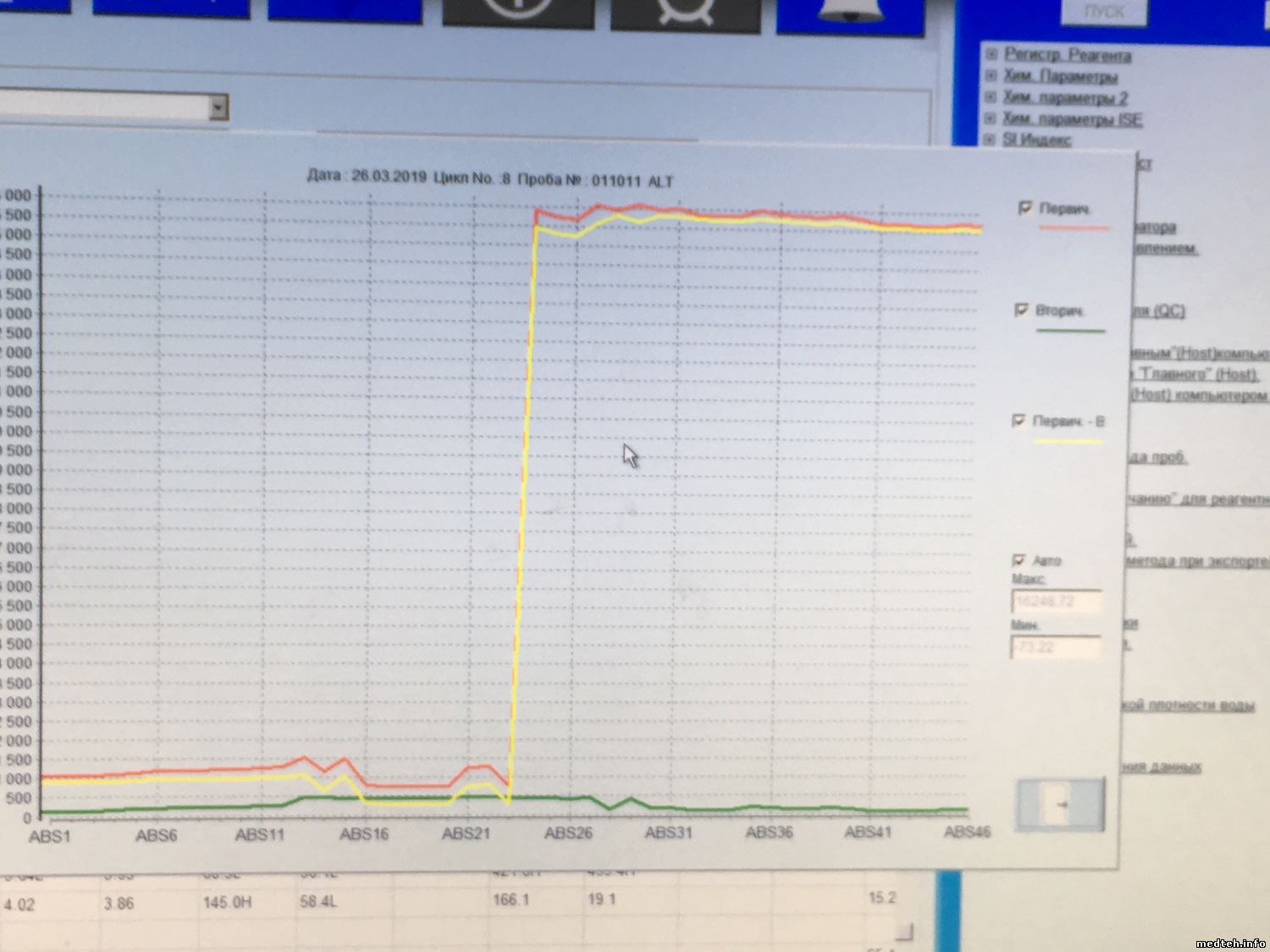This screenshot has width=1270, height=952.
Task: Uncheck the Первич. curve checkbox
Action: (1026, 208)
